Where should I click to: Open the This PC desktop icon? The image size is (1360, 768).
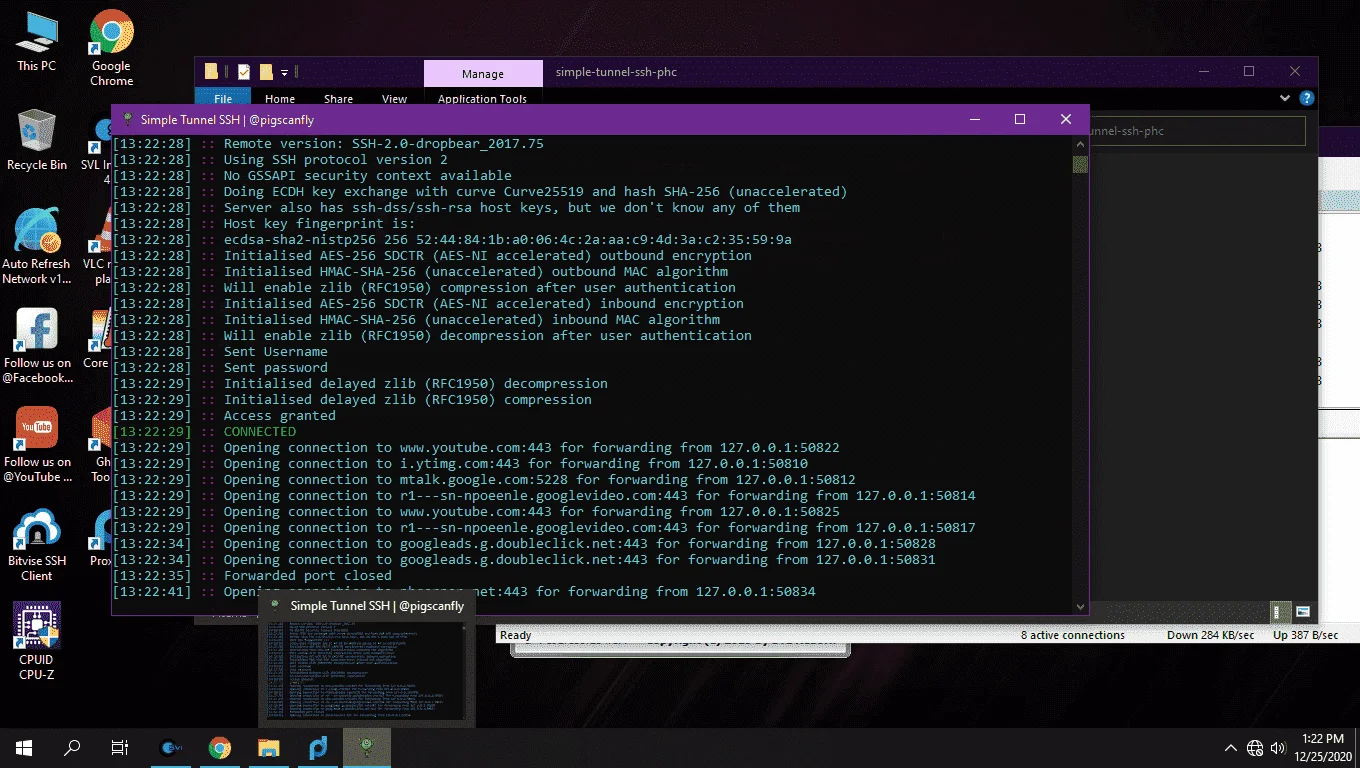click(36, 42)
